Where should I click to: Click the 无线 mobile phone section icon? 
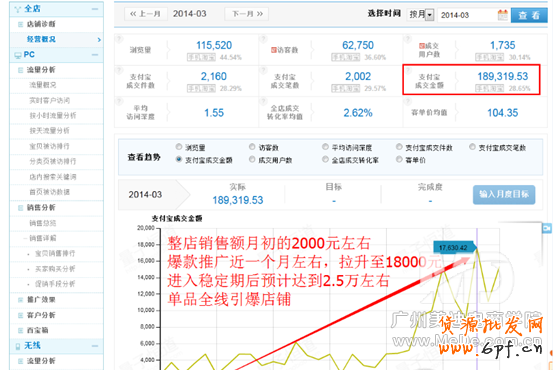coord(18,346)
